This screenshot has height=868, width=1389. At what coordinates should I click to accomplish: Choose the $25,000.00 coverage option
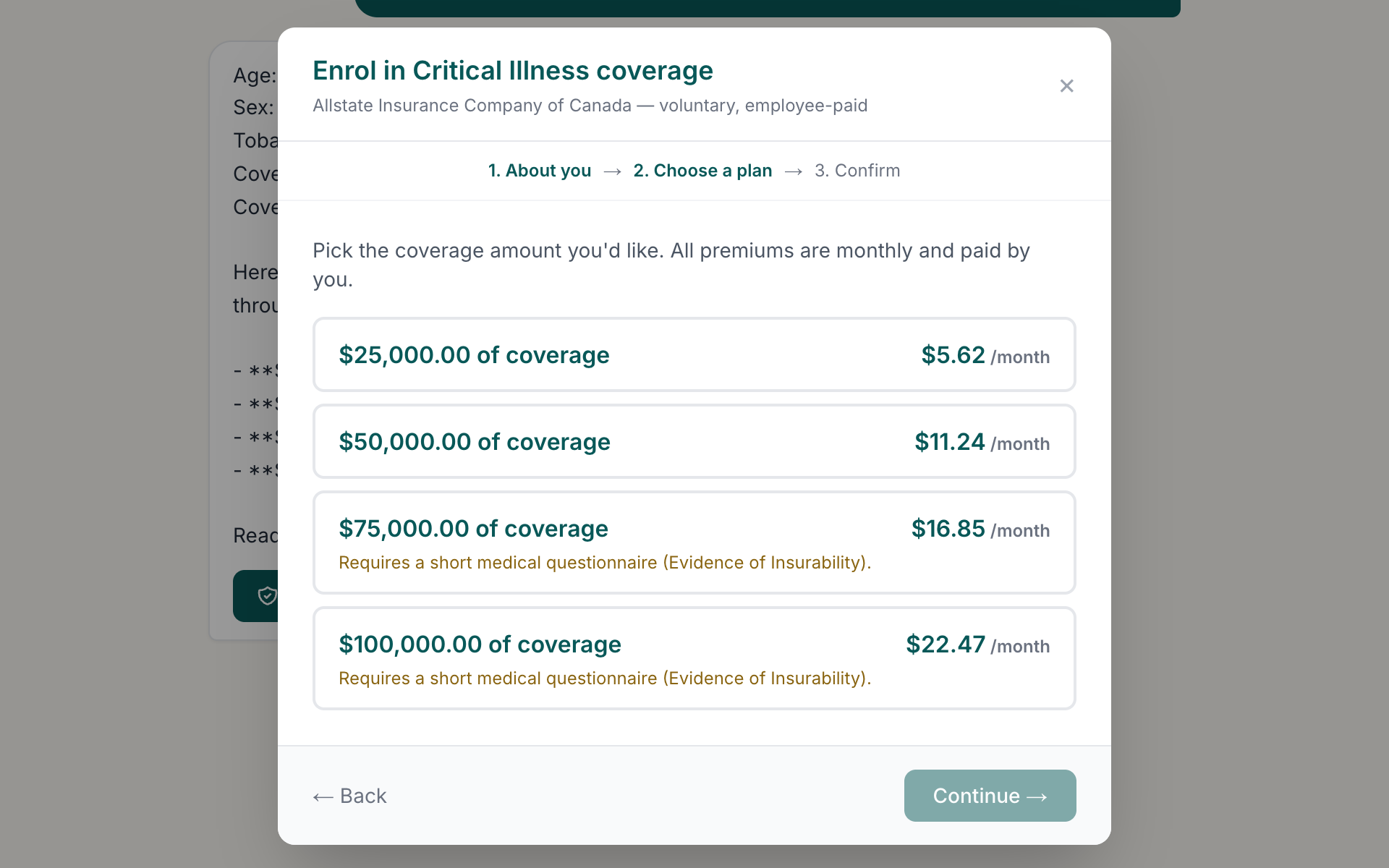click(694, 354)
